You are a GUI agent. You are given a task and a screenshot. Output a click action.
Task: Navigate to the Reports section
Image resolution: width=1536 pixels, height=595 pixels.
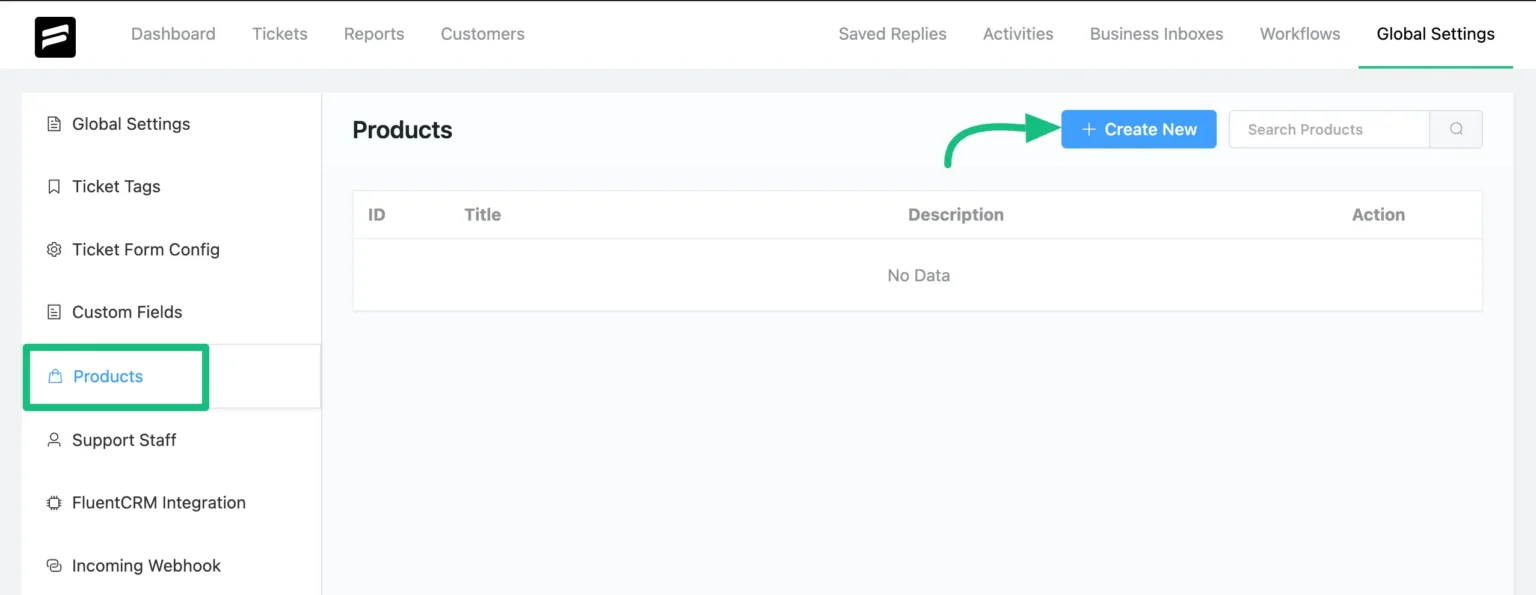tap(374, 33)
